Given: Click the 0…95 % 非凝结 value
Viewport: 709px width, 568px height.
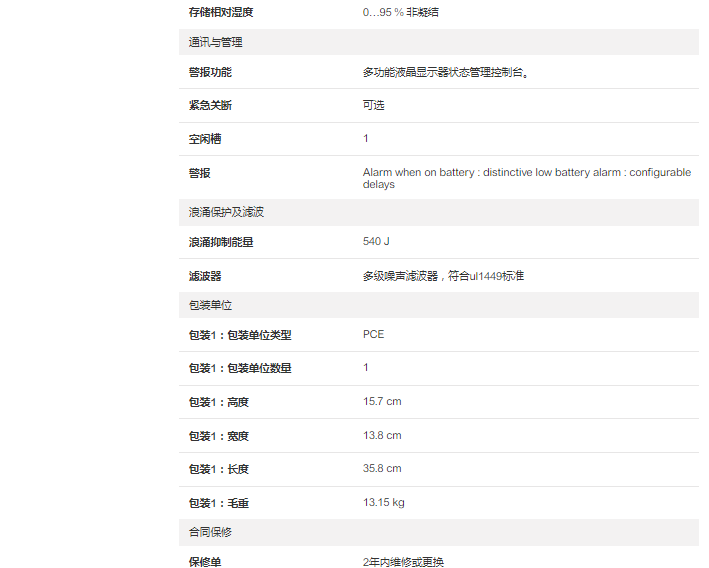Looking at the screenshot, I should click(400, 12).
